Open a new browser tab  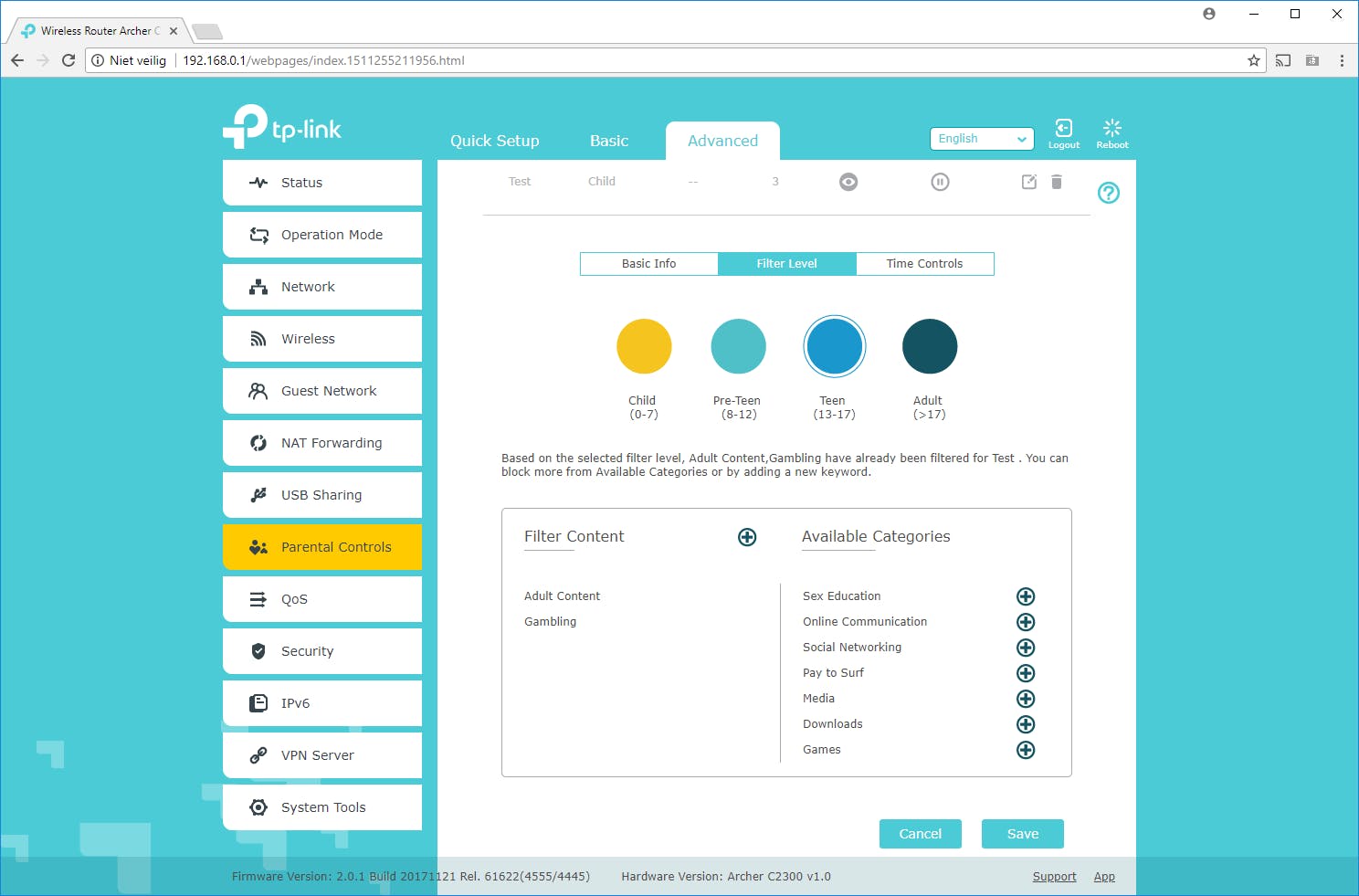[x=207, y=32]
